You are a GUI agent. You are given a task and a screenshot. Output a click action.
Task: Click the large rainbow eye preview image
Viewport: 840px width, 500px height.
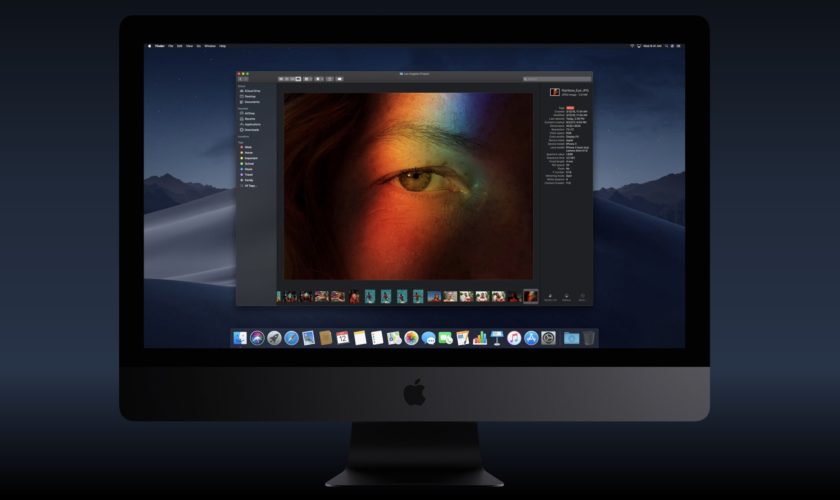tap(408, 186)
